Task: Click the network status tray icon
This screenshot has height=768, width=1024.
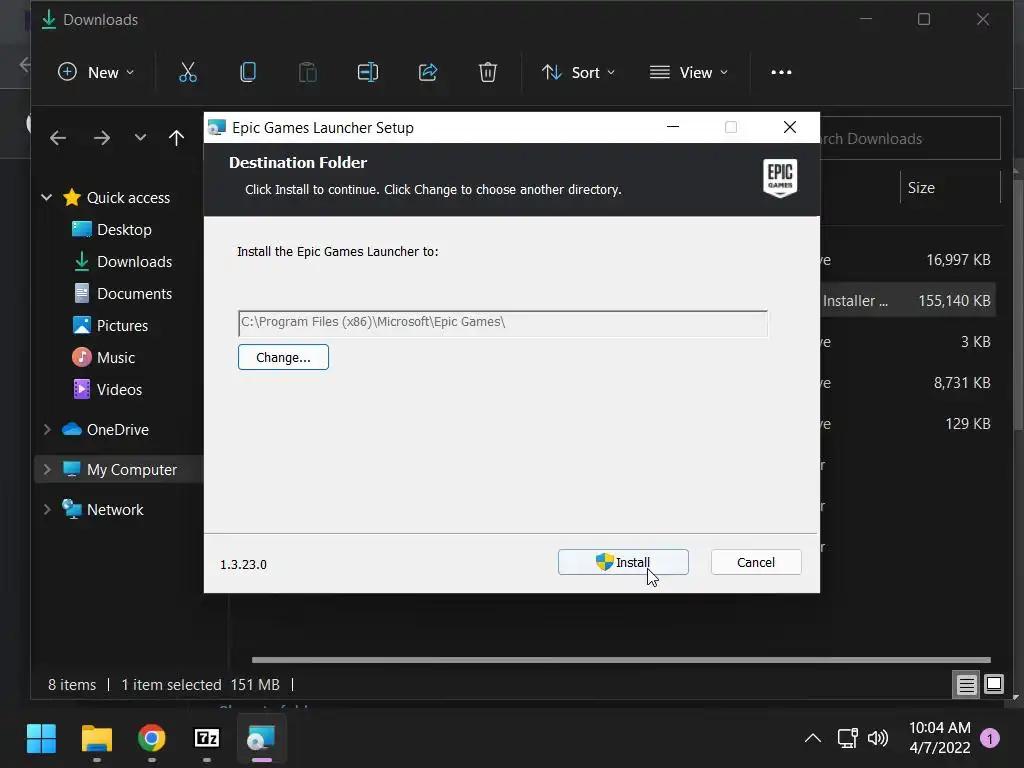Action: coord(847,739)
